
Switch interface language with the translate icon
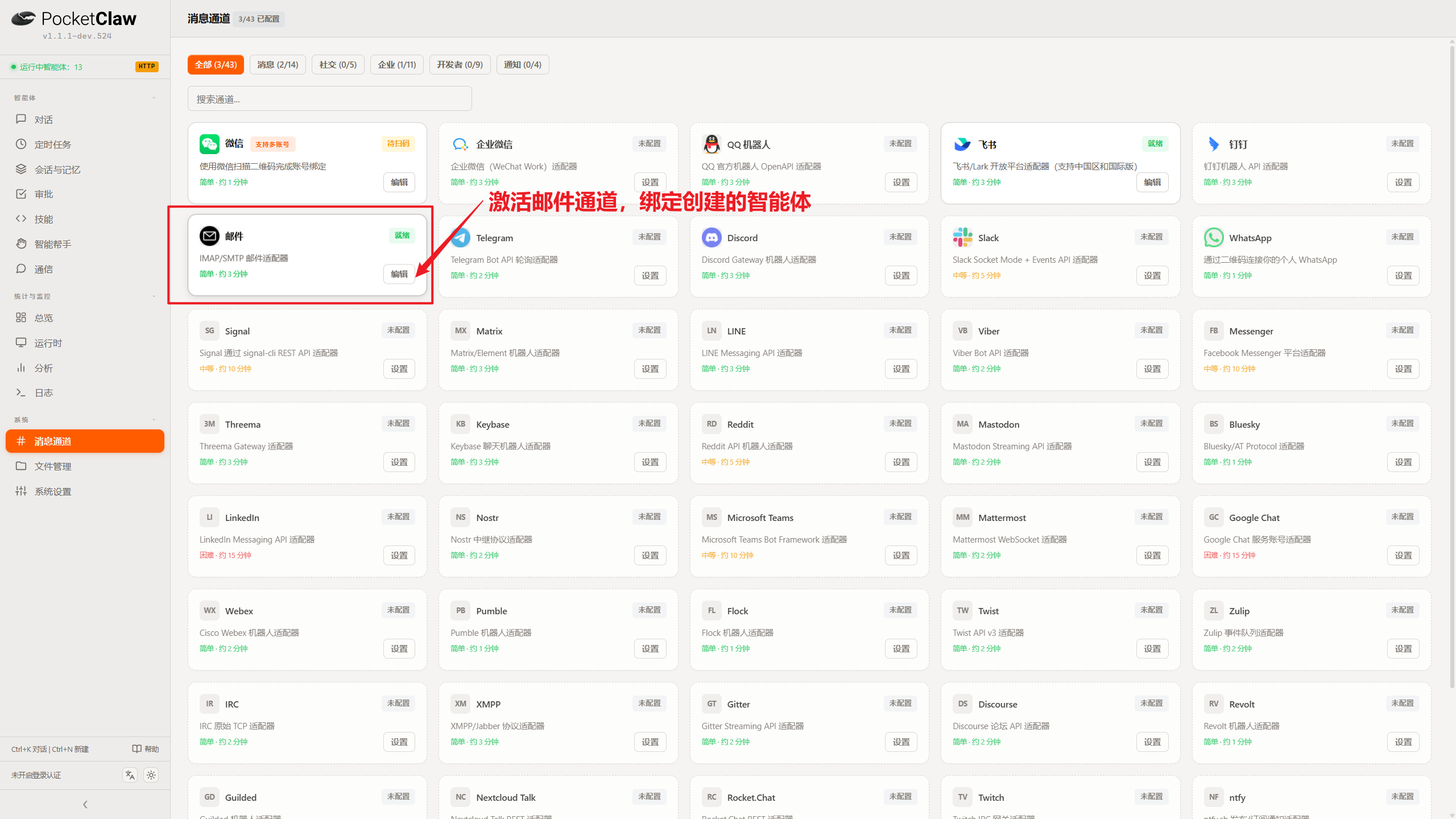(130, 775)
